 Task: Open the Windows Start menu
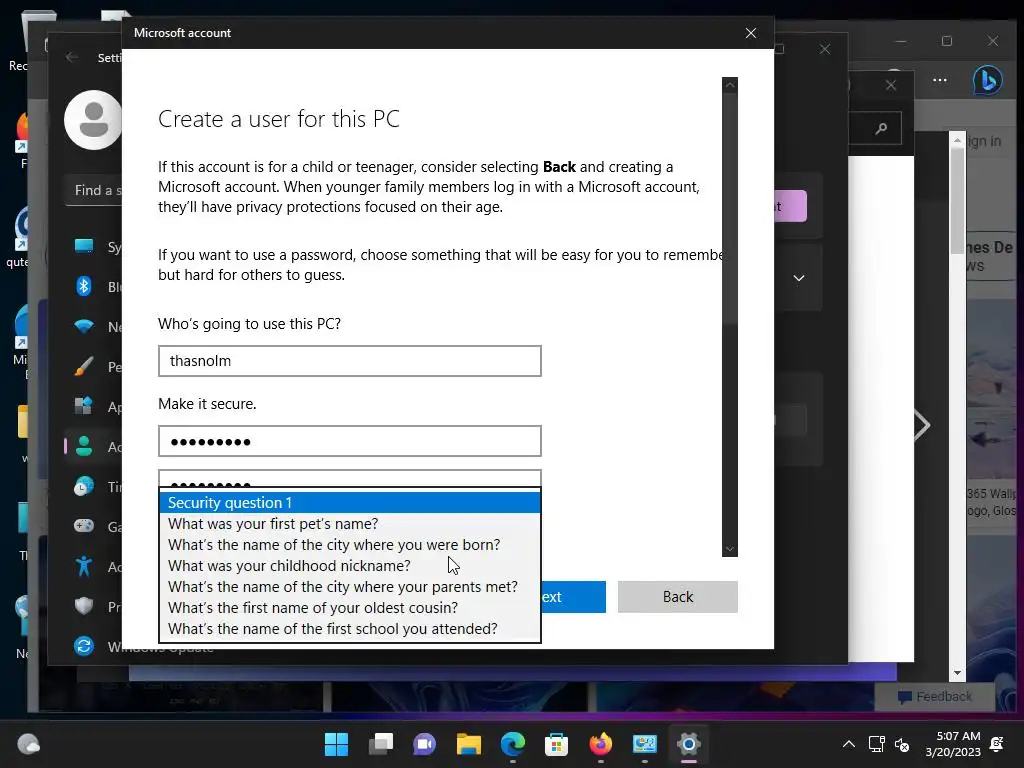(x=337, y=744)
